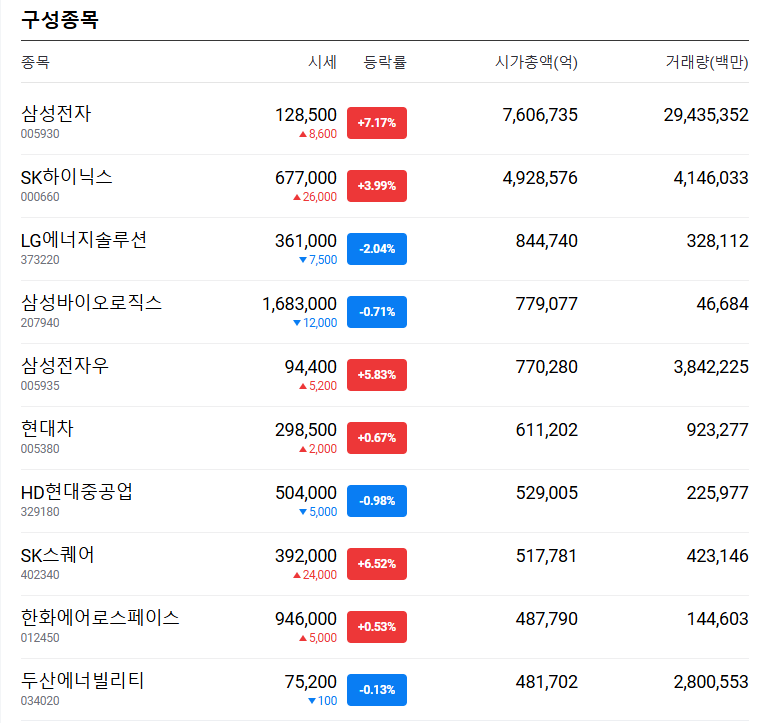
Task: Select the 677,000 price value
Action: (306, 178)
